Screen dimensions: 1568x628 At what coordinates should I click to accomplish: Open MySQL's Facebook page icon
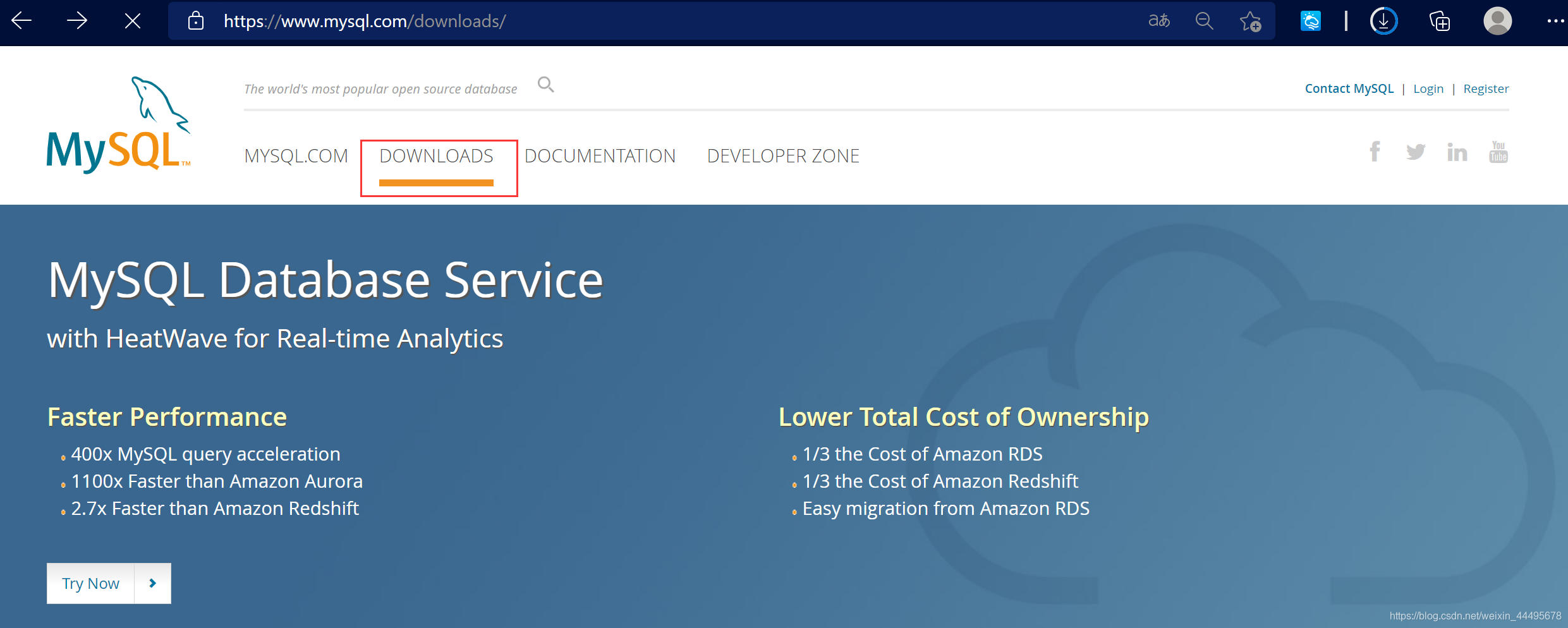1375,152
